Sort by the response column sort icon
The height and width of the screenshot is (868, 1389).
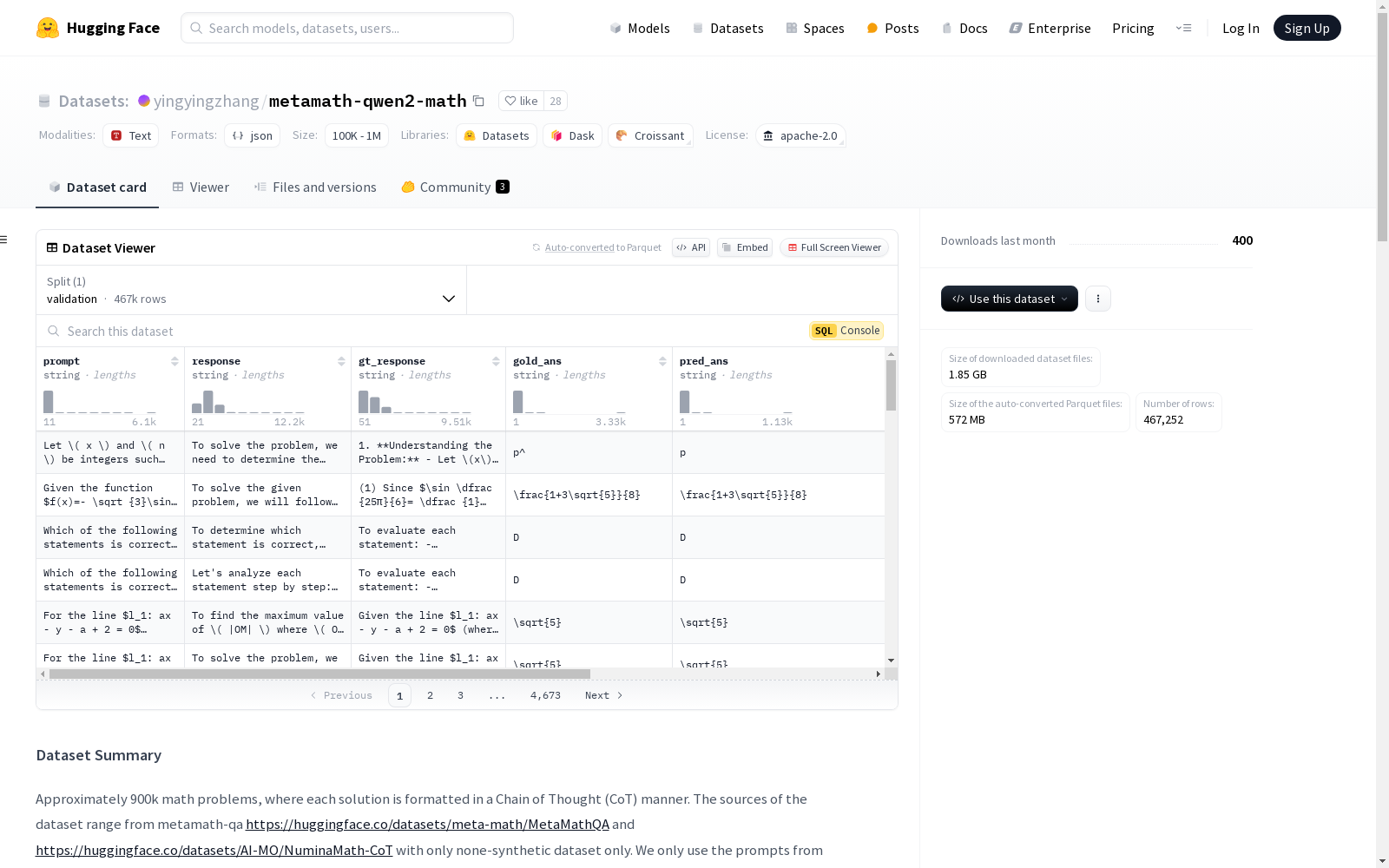pos(341,361)
